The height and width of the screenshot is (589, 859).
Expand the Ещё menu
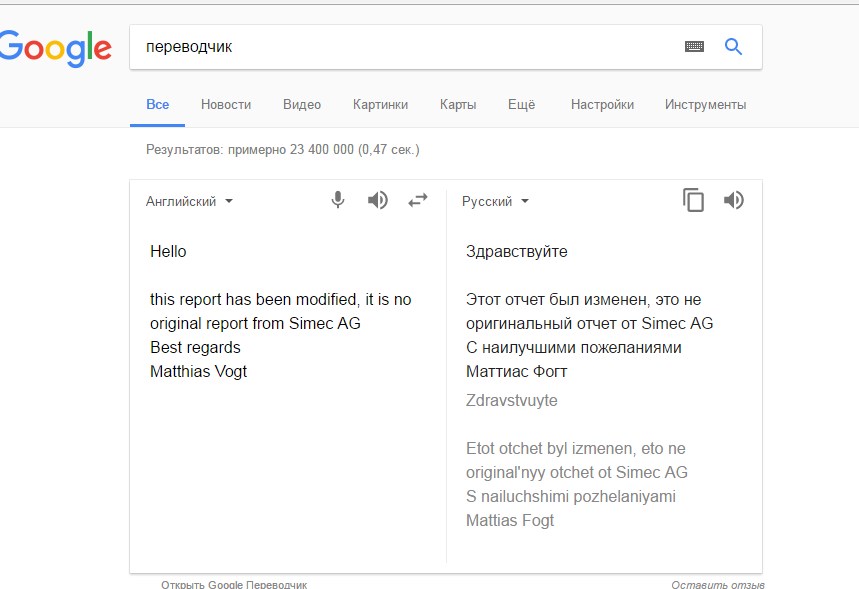(521, 104)
